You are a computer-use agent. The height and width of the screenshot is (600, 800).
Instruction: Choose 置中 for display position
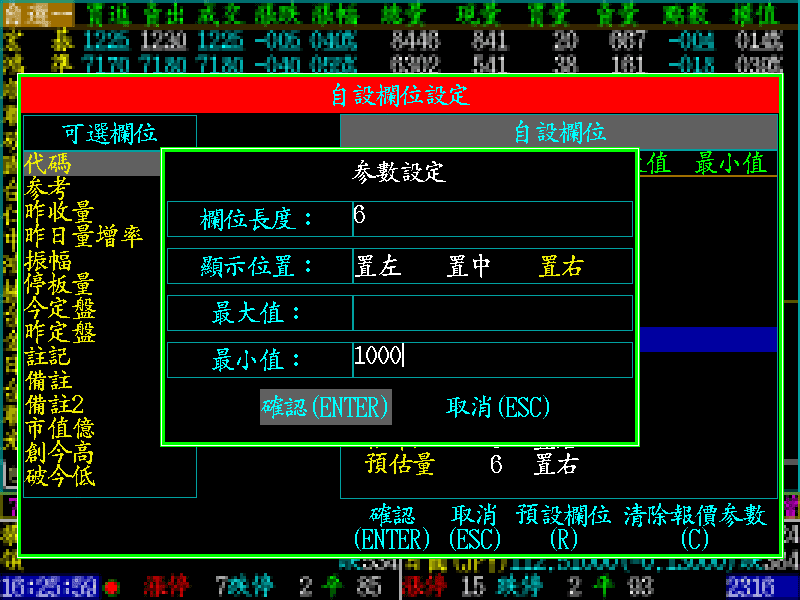[469, 267]
